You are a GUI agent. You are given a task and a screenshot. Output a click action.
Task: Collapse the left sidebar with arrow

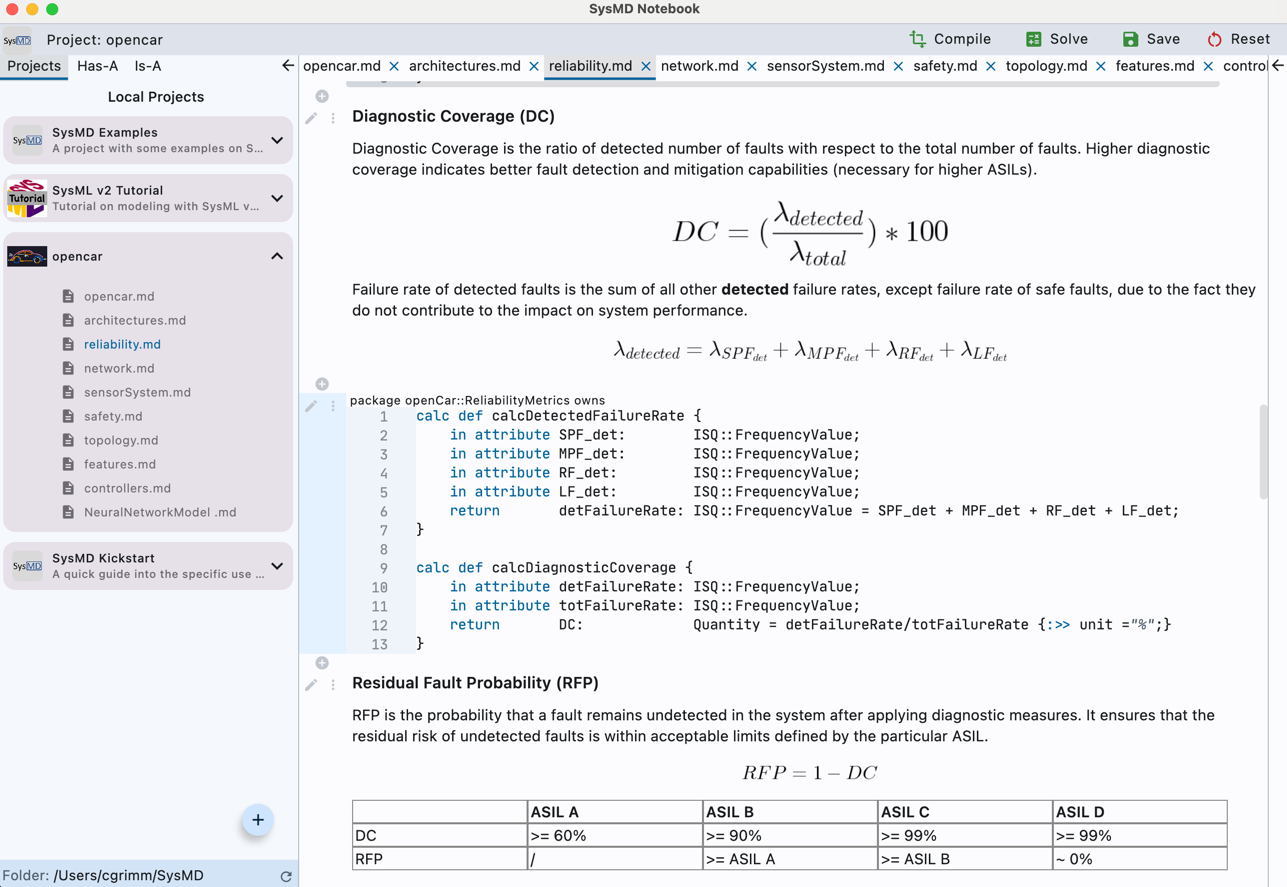point(288,66)
